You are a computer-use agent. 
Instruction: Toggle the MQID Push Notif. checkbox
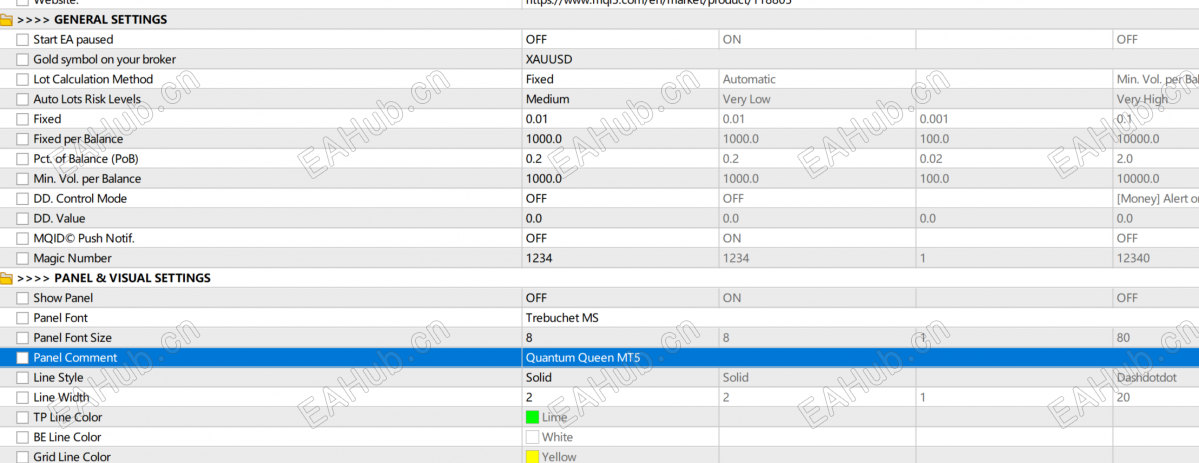click(22, 239)
